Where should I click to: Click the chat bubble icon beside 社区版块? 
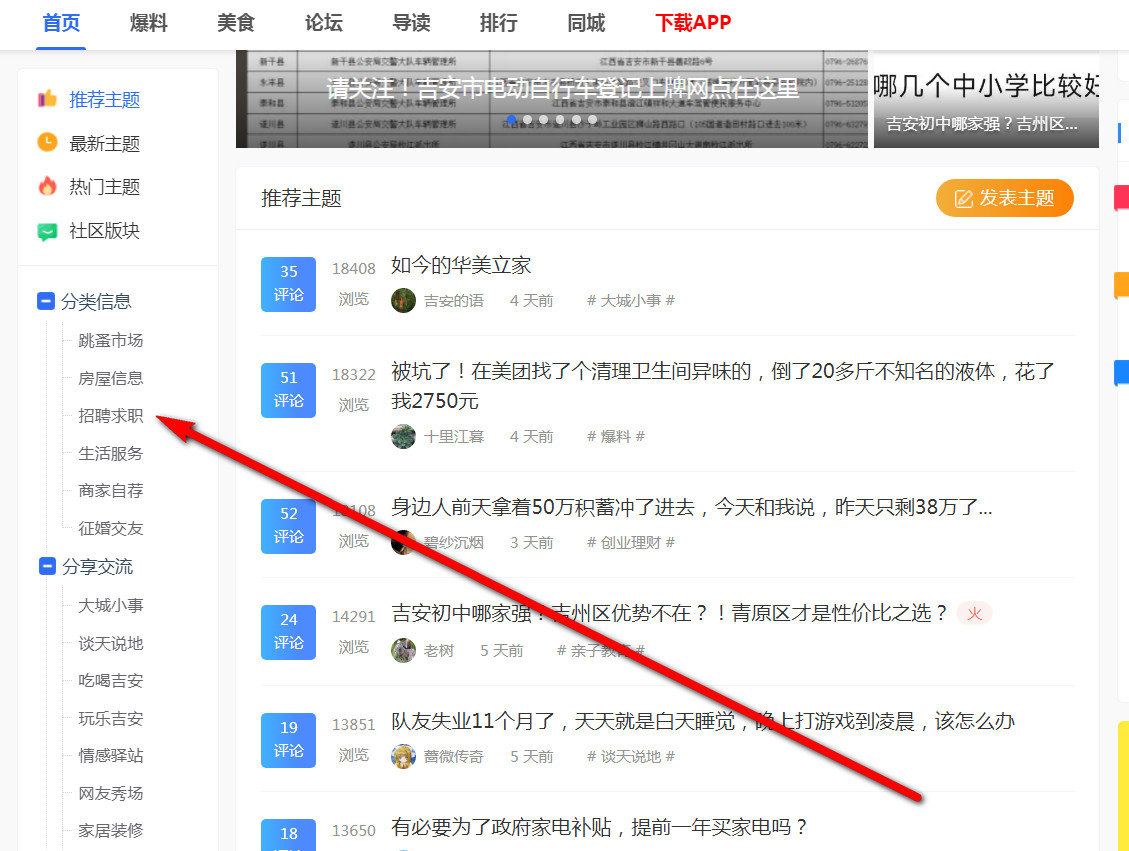point(48,231)
